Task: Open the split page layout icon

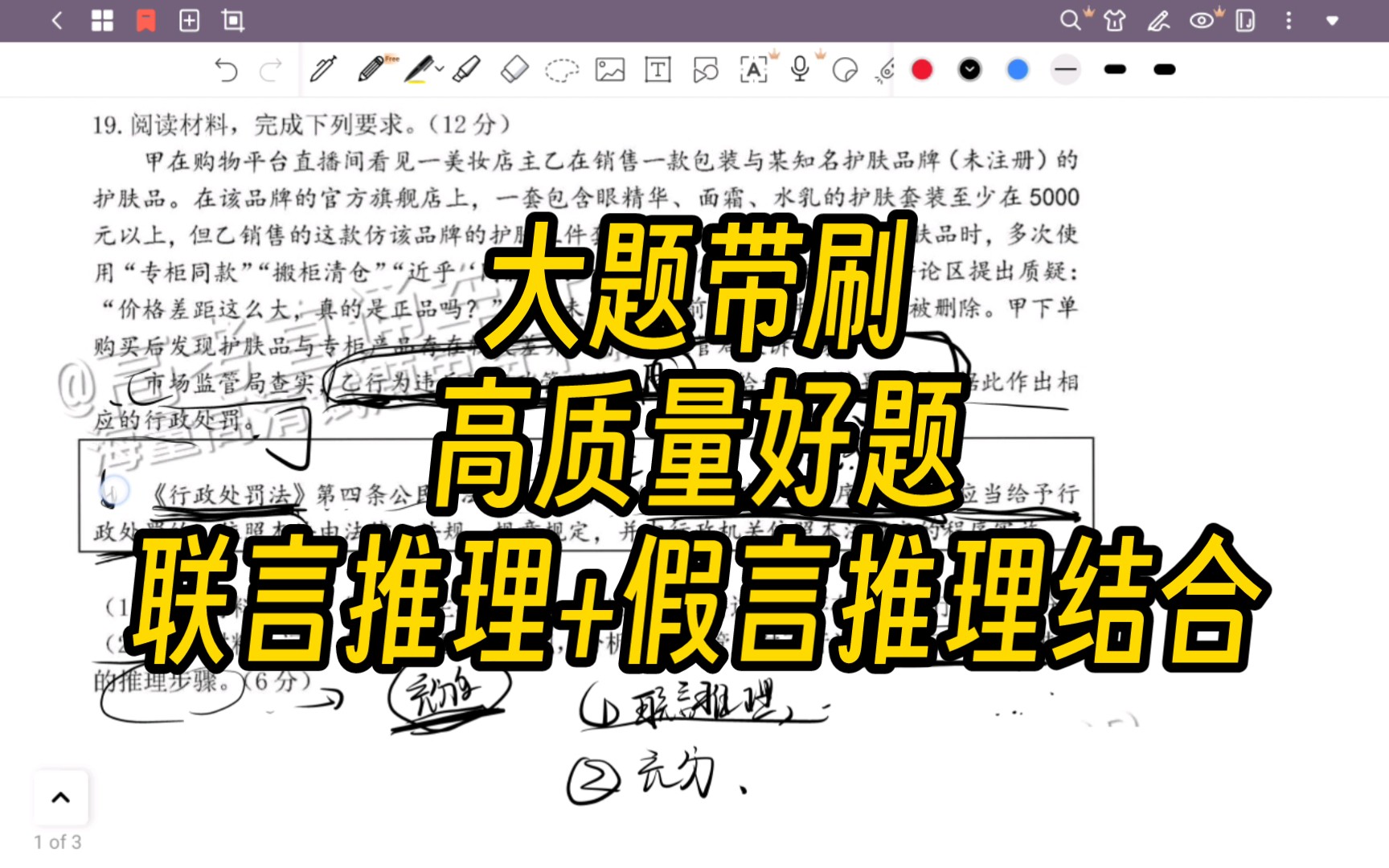Action: click(x=1245, y=21)
